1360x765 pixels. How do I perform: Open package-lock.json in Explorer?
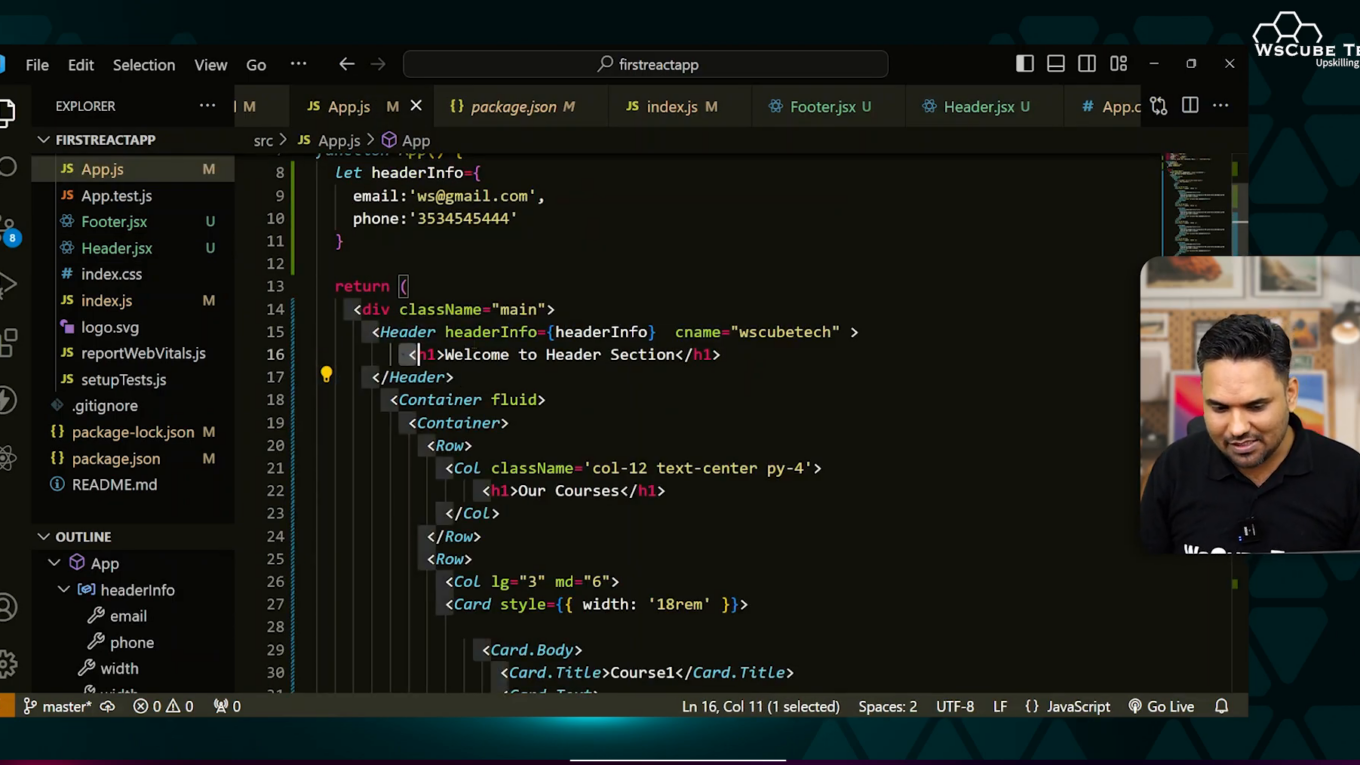click(133, 432)
